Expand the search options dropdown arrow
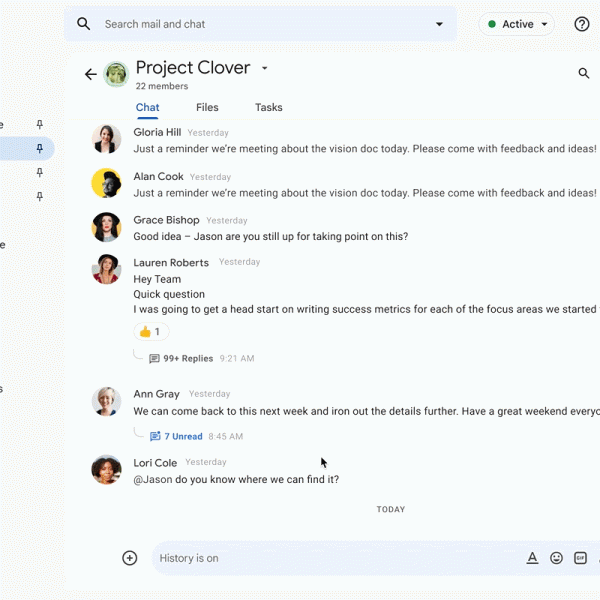 coord(439,24)
